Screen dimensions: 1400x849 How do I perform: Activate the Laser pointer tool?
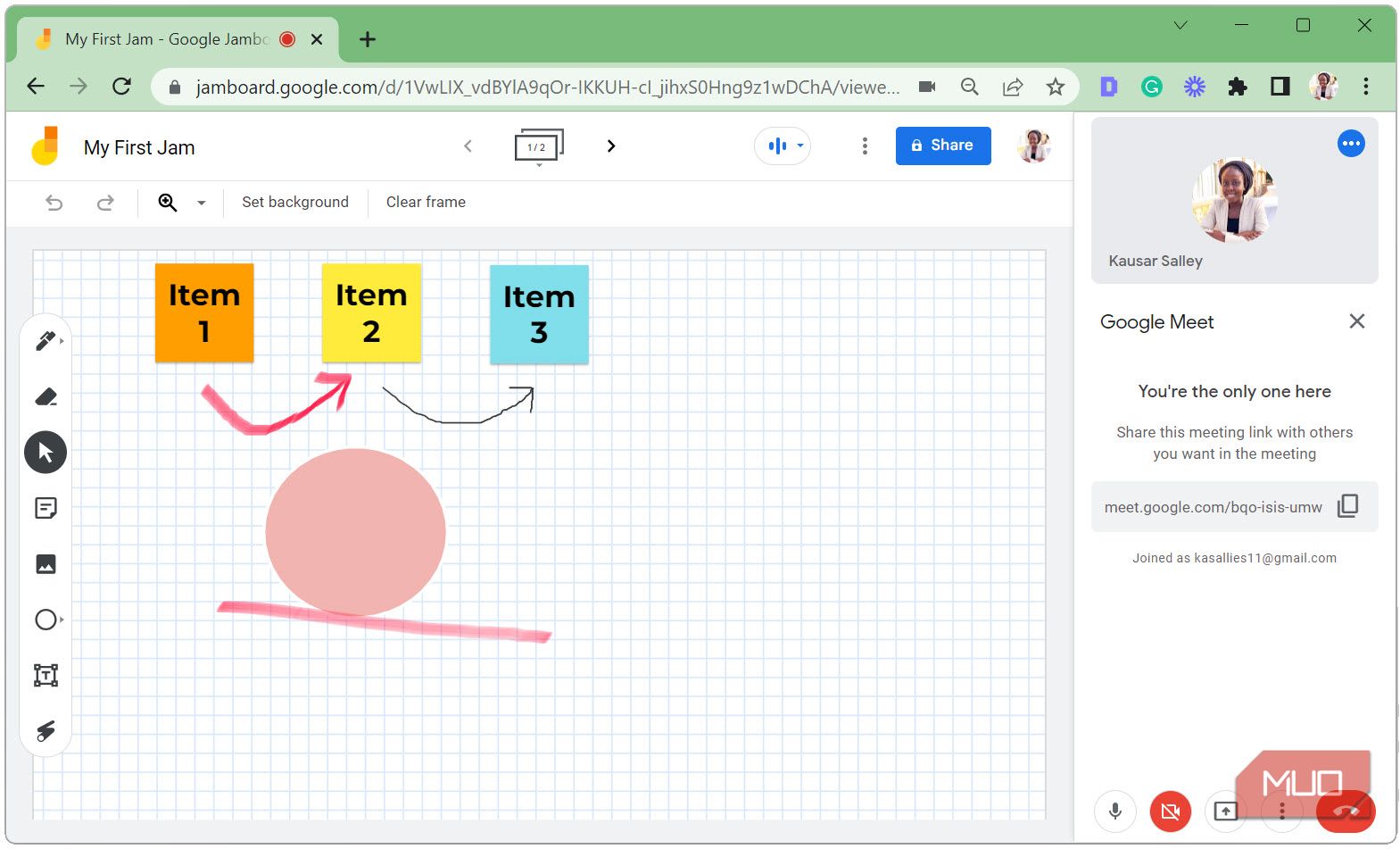(46, 731)
